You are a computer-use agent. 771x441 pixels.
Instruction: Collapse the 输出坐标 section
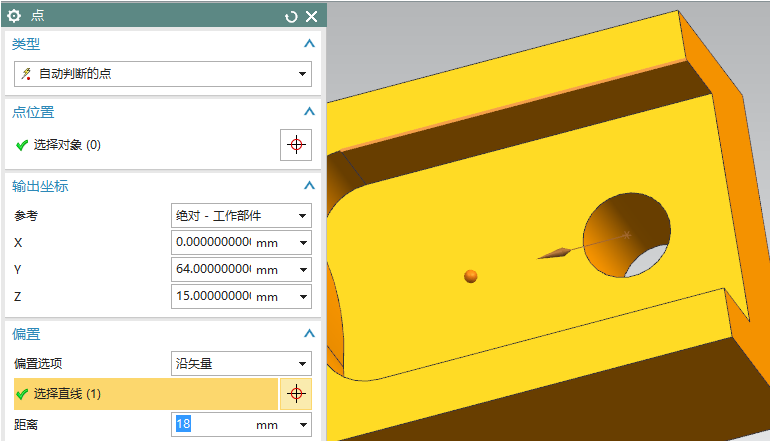(x=309, y=186)
